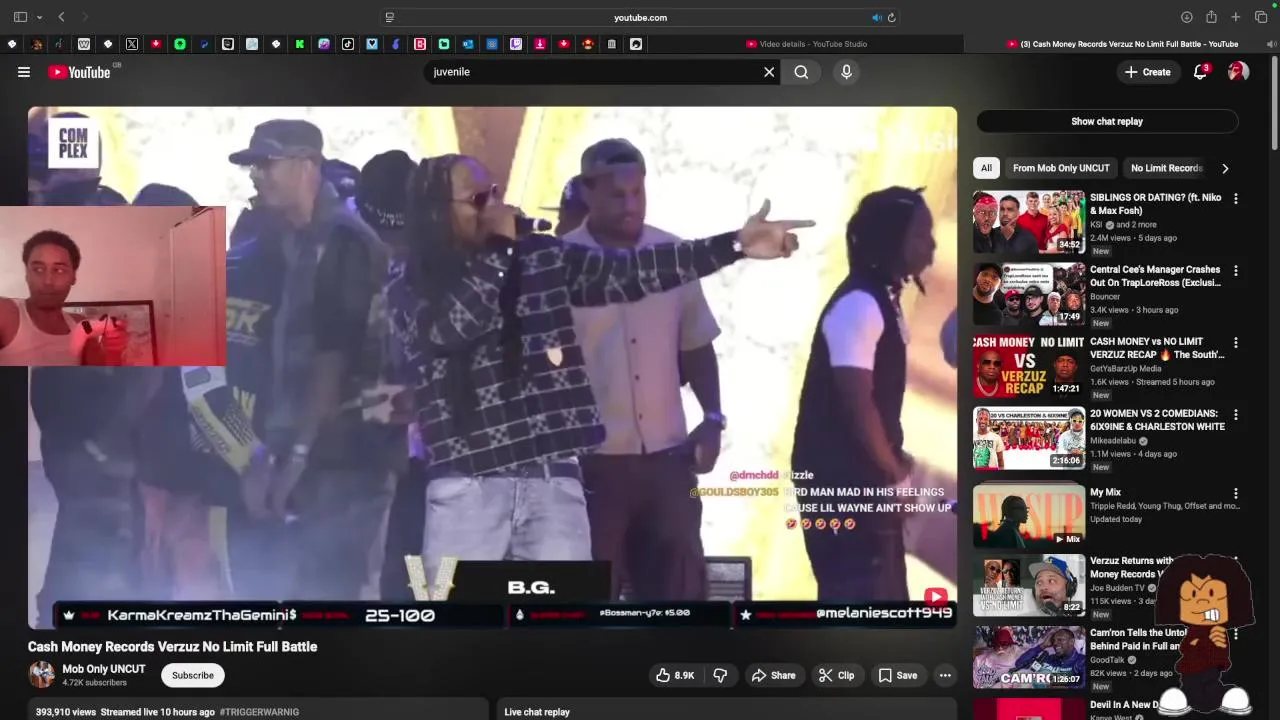Open options for My Mix

tap(1236, 494)
